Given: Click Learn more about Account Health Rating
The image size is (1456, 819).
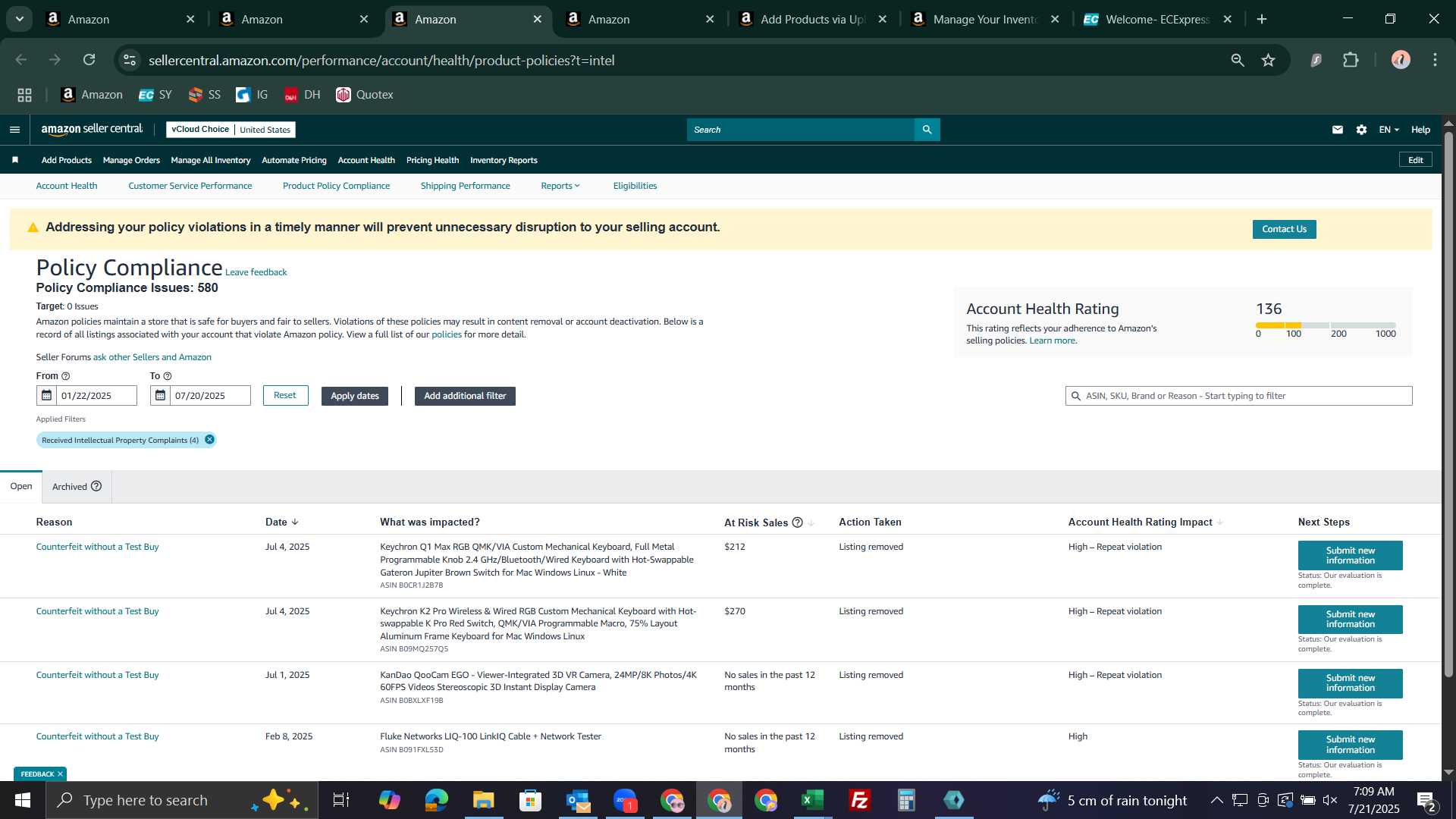Looking at the screenshot, I should coord(1053,340).
